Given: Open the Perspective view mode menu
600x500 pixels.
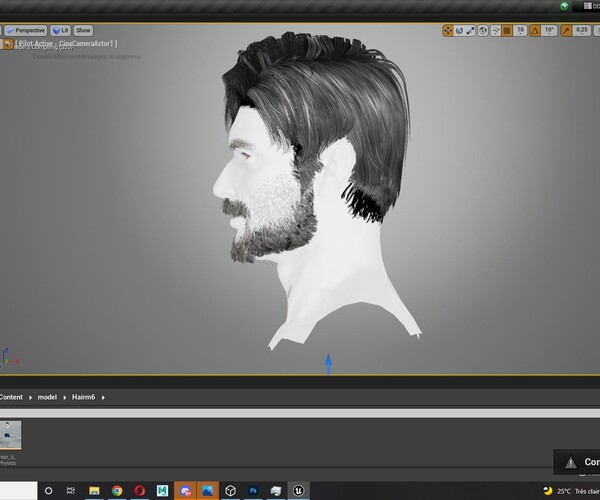Looking at the screenshot, I should [x=26, y=30].
